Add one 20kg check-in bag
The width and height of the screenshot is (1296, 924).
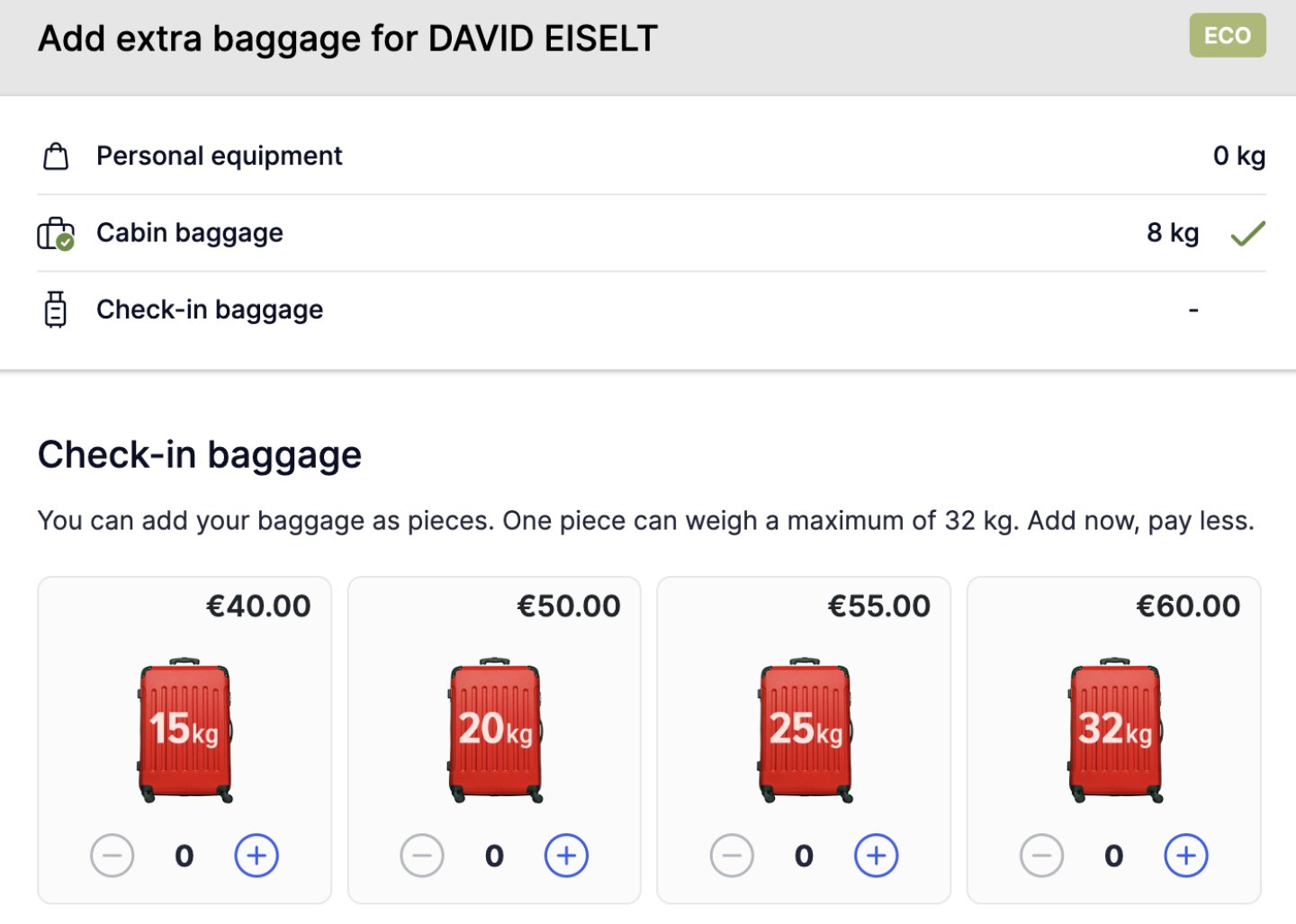coord(566,856)
